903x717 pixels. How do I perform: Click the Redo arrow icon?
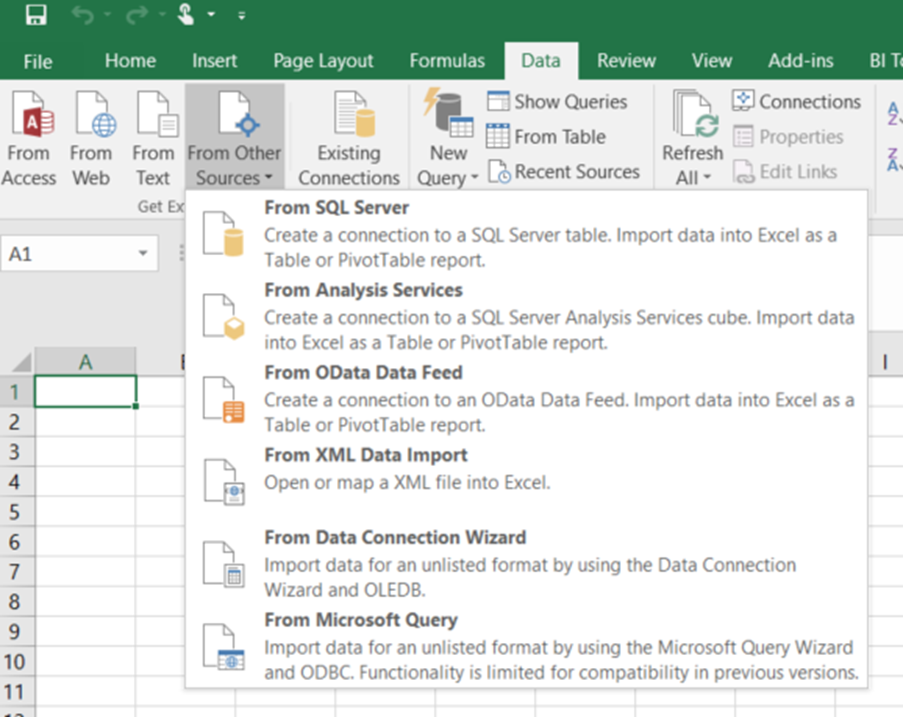(137, 15)
